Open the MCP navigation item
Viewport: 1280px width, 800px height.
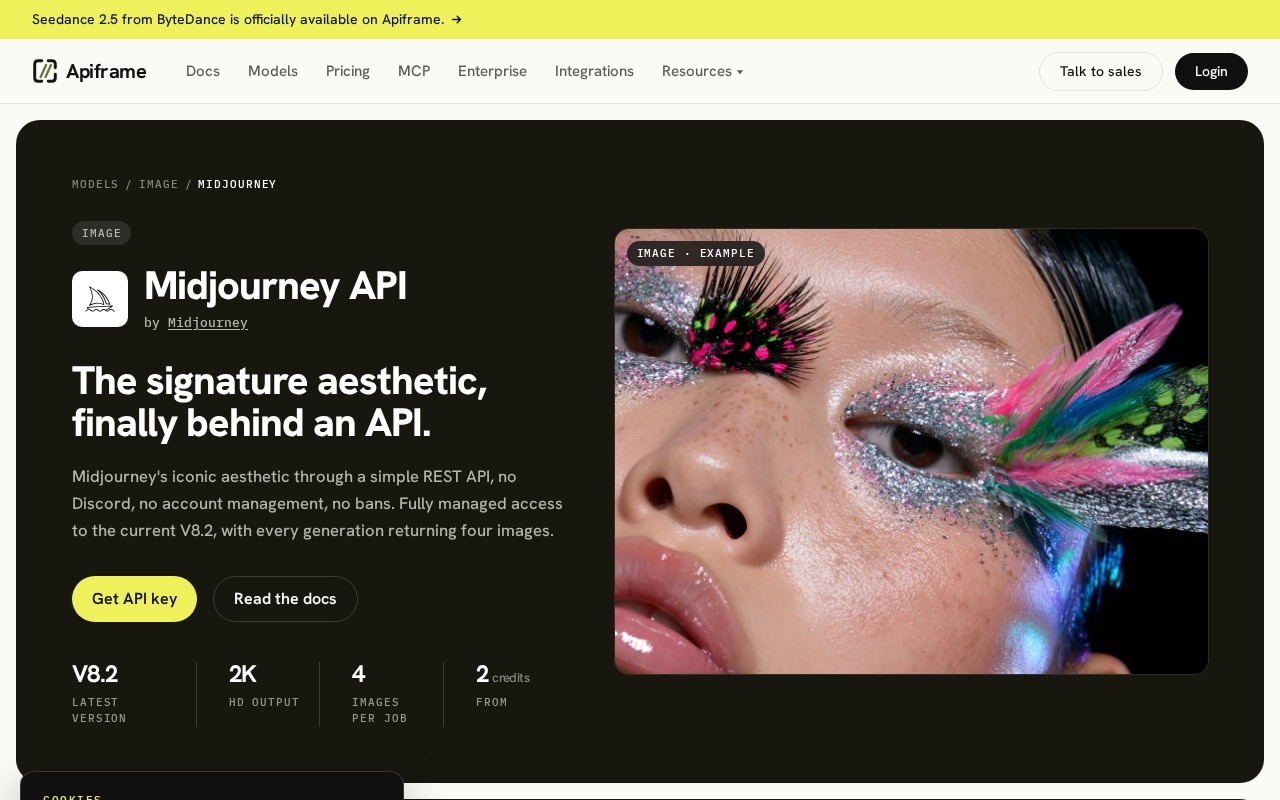tap(414, 71)
